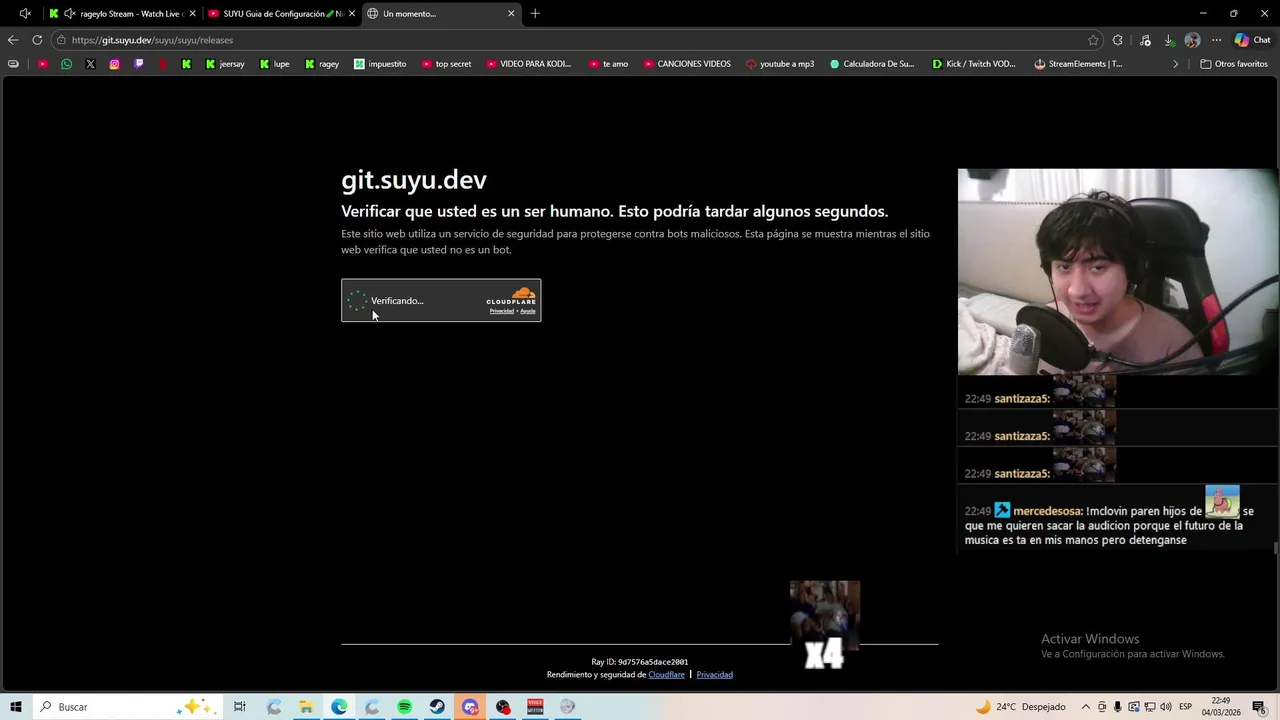Open Microsoft Edge taskbar icon
The image size is (1280, 720).
click(x=339, y=707)
